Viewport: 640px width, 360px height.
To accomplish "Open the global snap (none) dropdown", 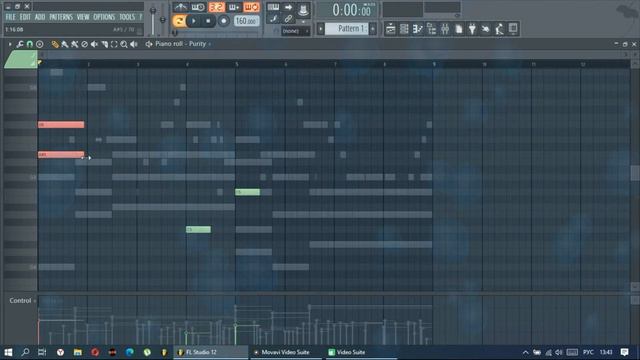I will pos(296,31).
